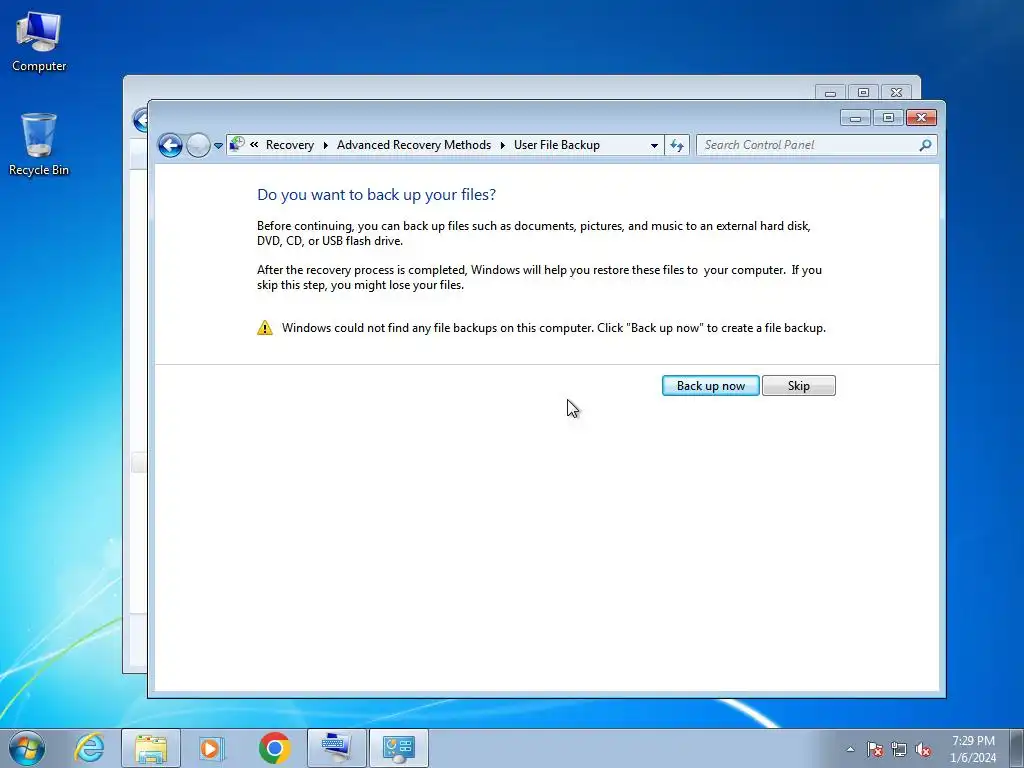Click heading Do you want to back up your files?

tap(376, 195)
